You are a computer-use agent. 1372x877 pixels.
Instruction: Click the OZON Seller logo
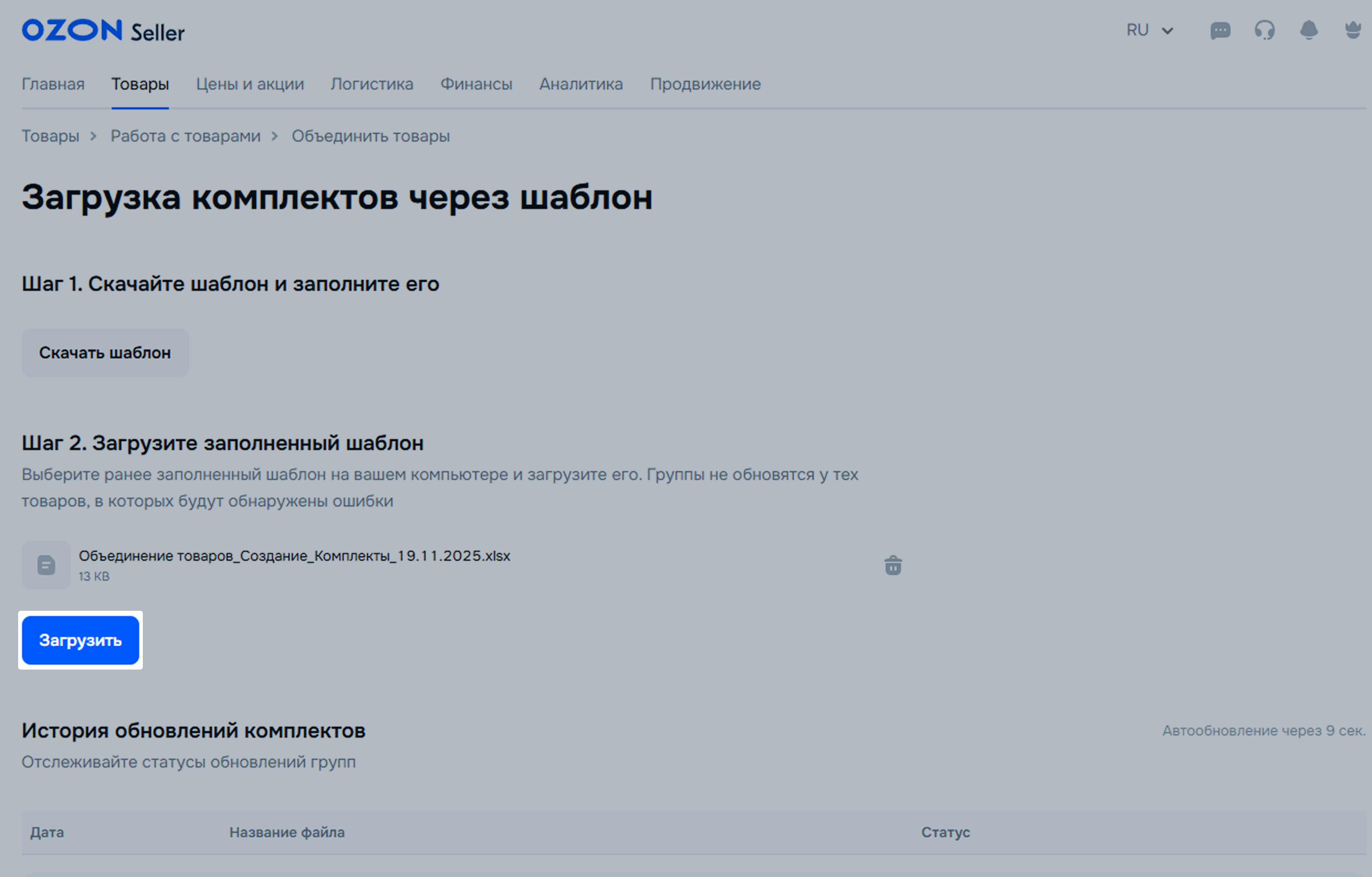pos(103,31)
